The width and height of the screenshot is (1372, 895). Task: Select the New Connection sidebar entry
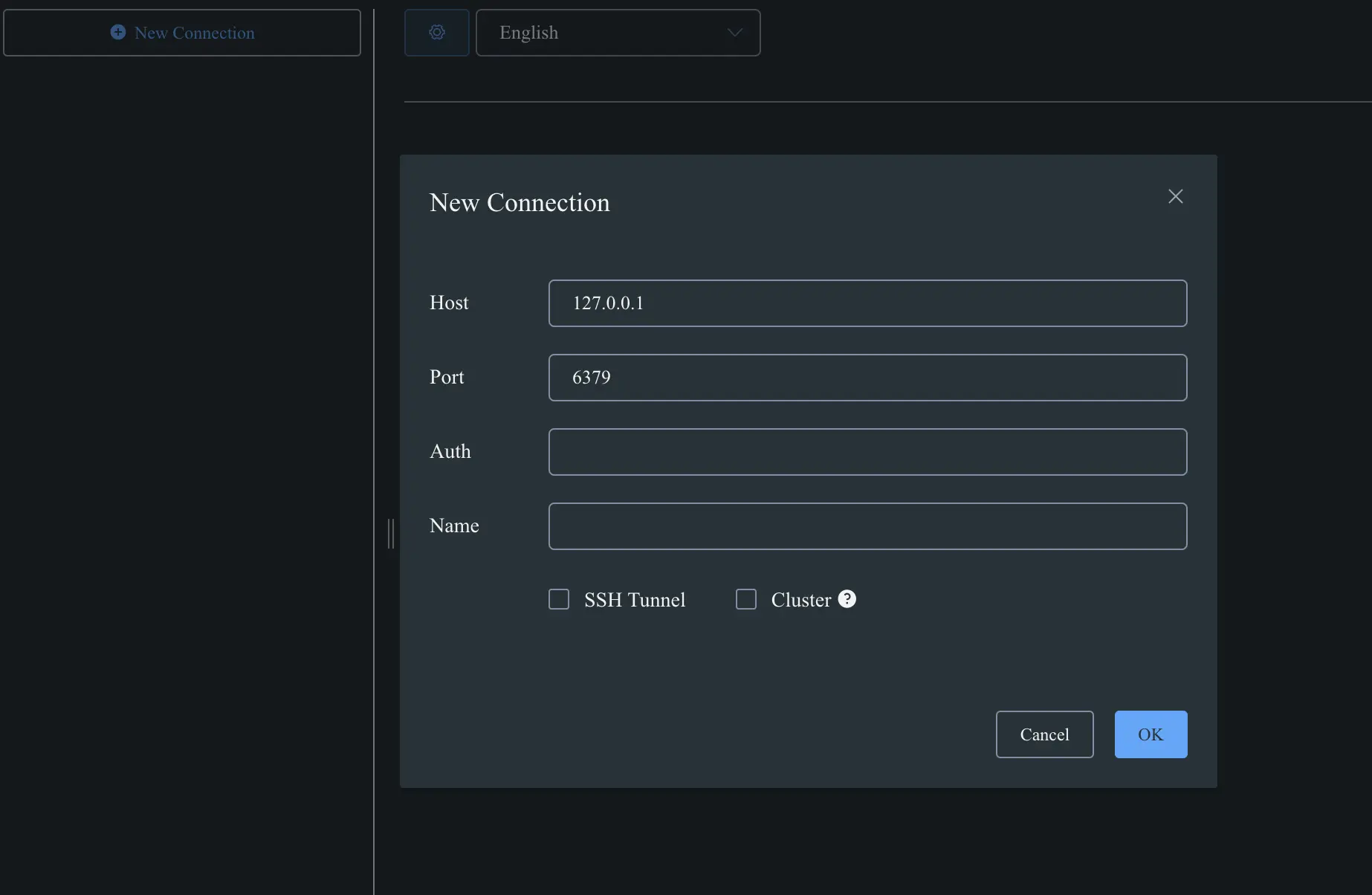click(182, 32)
